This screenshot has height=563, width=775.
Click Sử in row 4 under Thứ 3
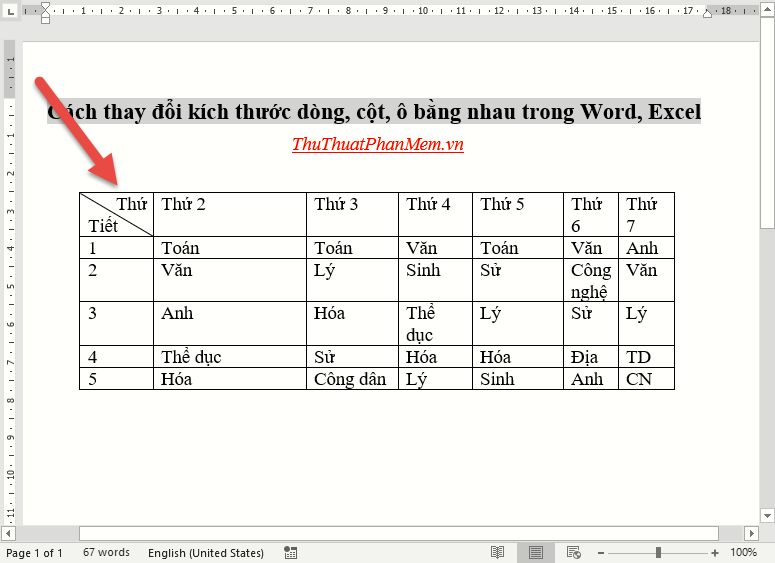352,357
